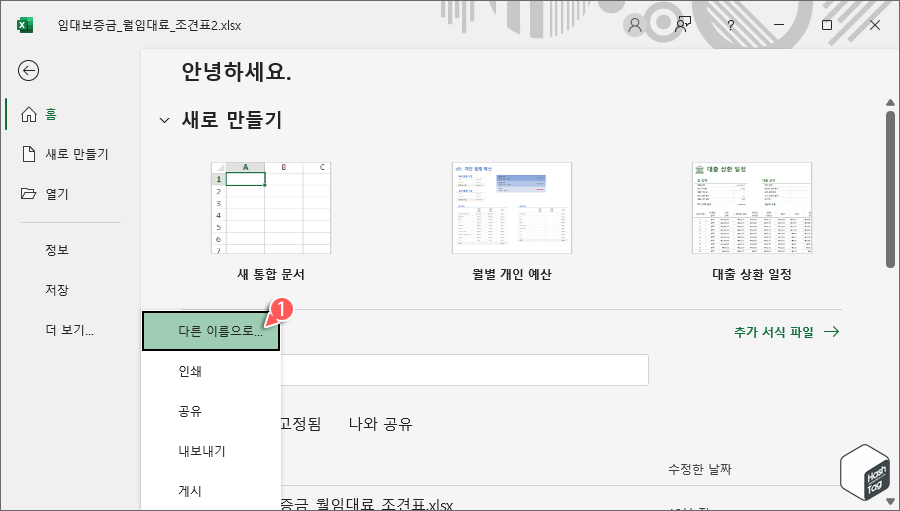900x511 pixels.
Task: Open the 대출 상환 일정 template
Action: tap(752, 208)
